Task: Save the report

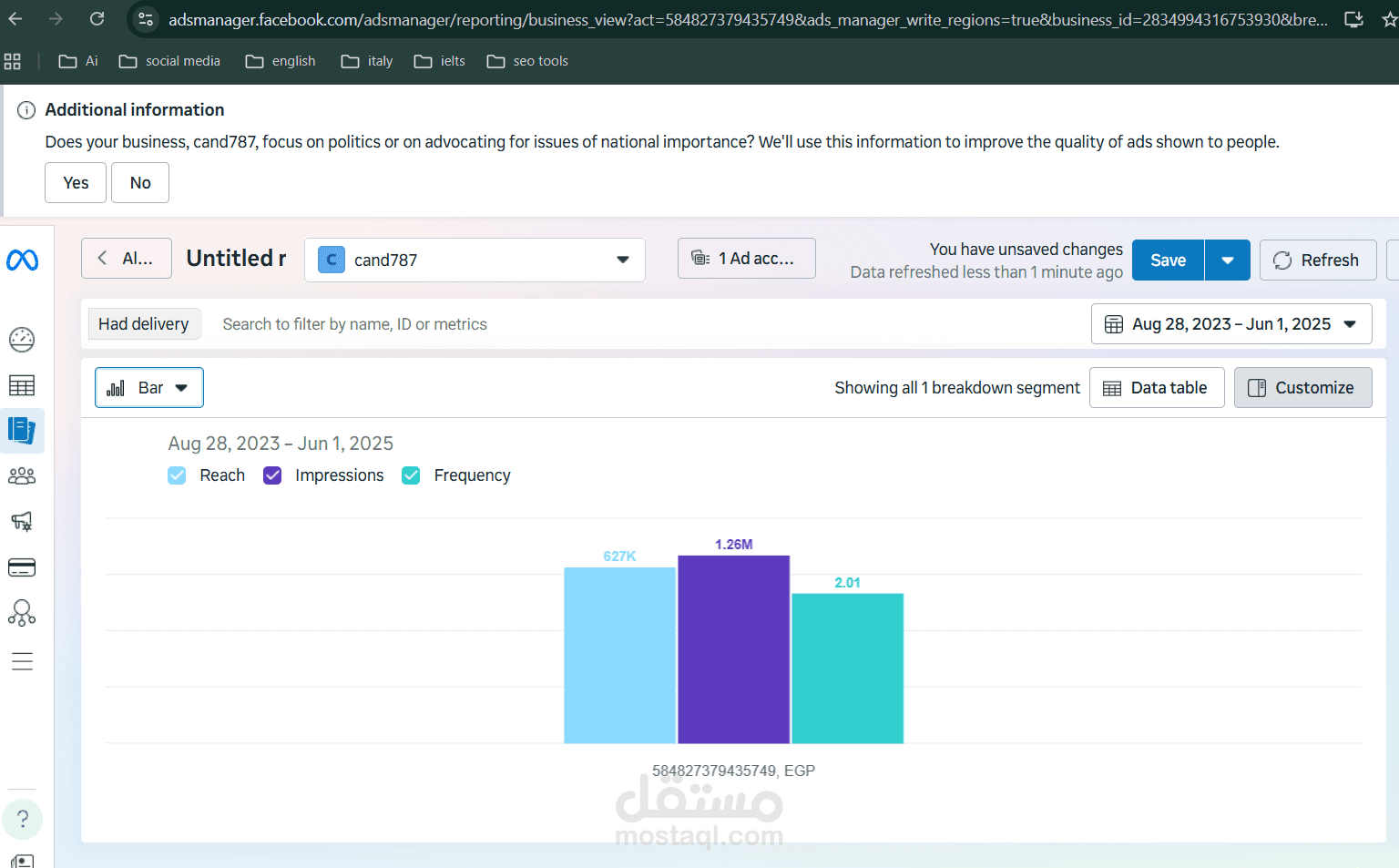Action: click(1168, 260)
